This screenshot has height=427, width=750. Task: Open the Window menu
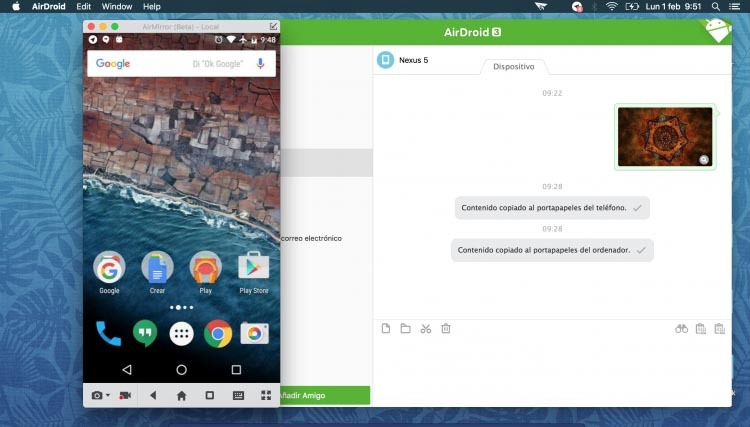[x=117, y=7]
